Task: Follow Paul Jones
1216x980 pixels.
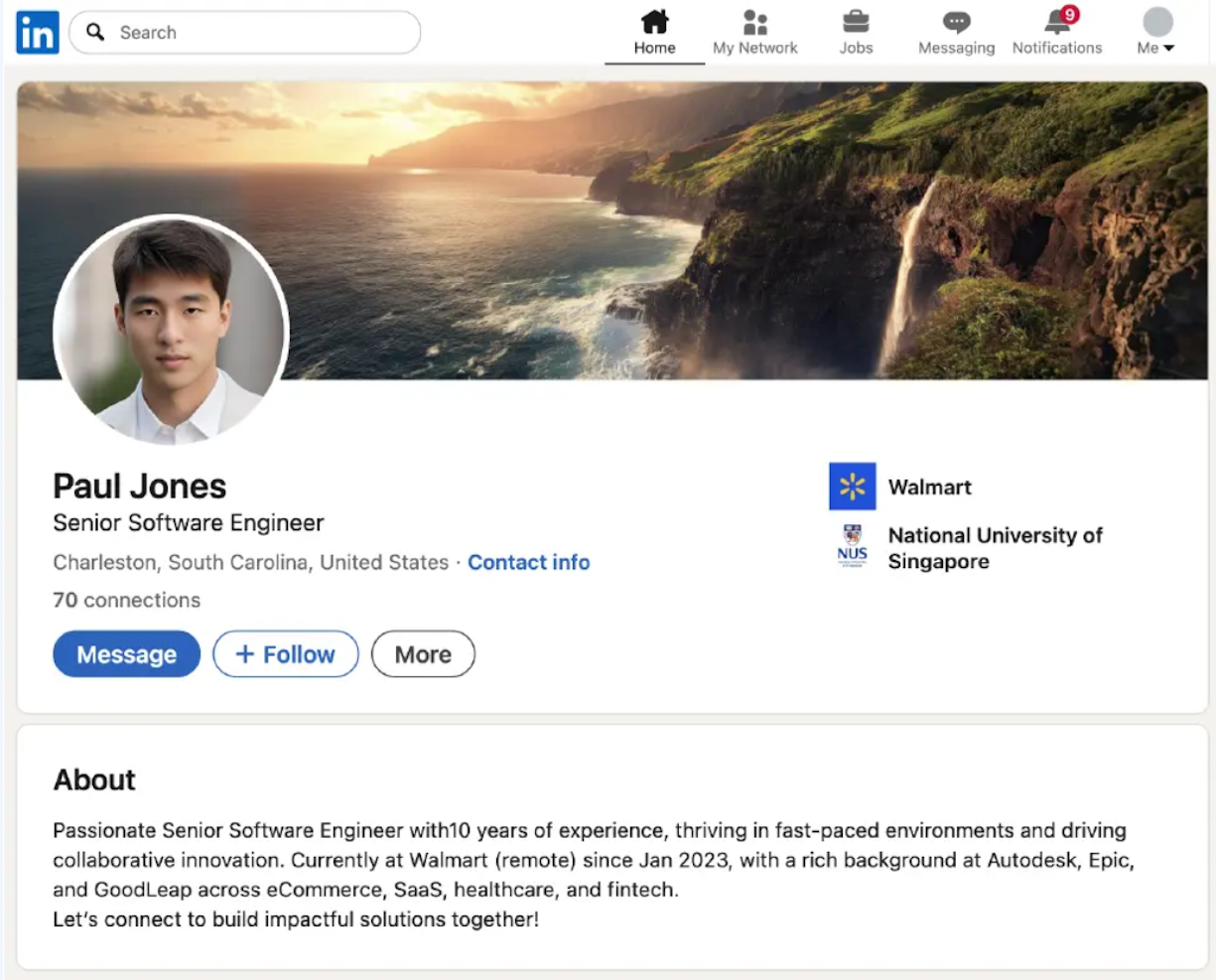Action: coord(285,653)
